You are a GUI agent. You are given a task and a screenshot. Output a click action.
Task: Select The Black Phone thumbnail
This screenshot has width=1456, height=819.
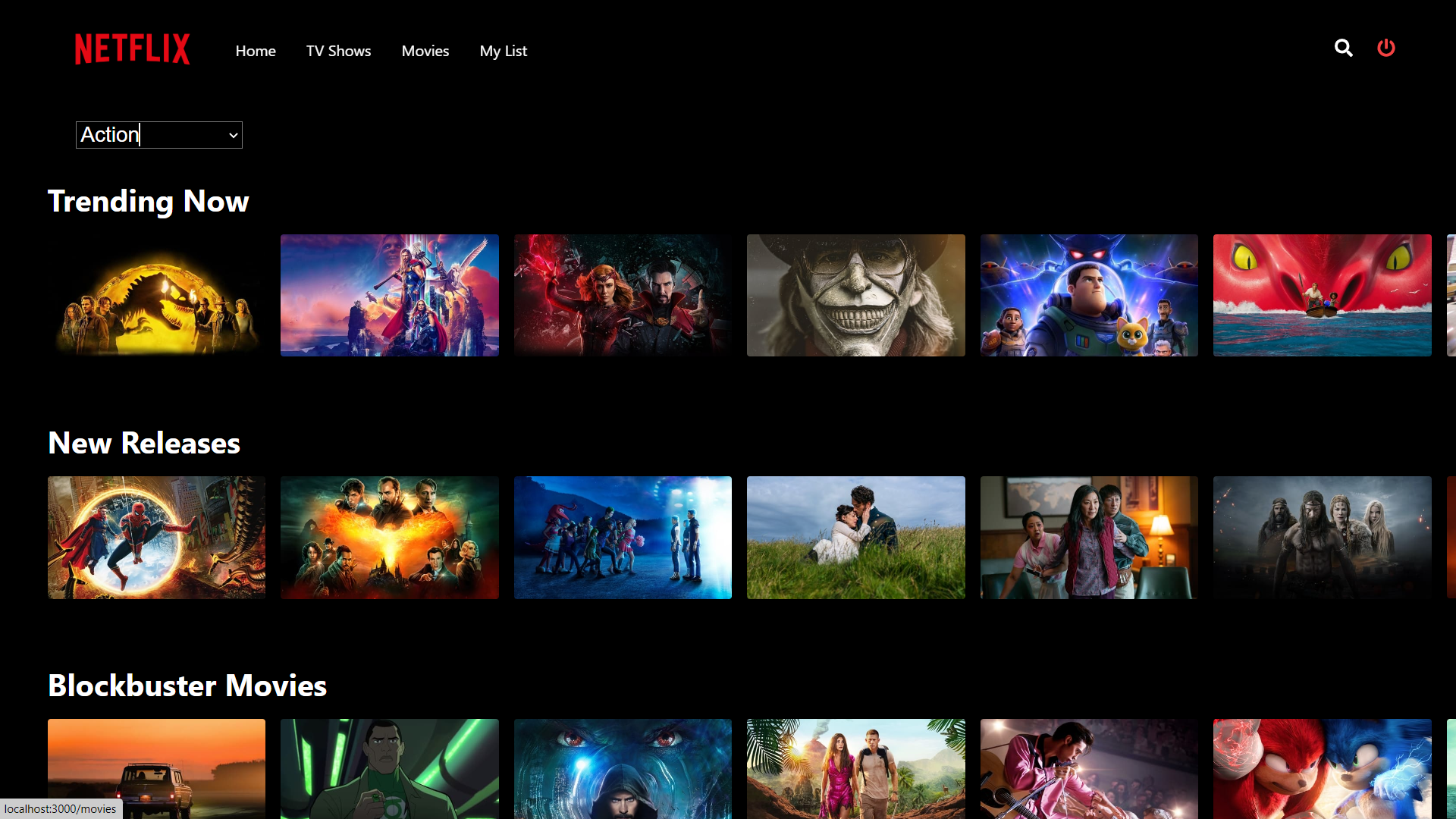[855, 295]
